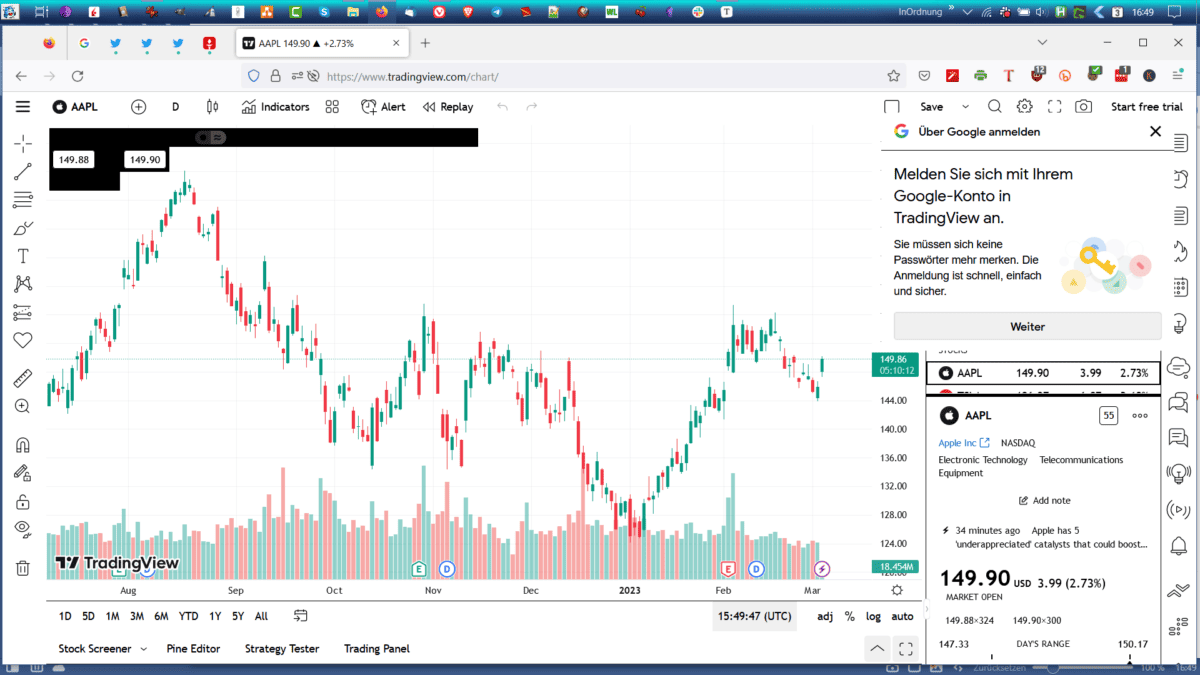This screenshot has height=675, width=1200.
Task: Click the Weiter button in the Google panel
Action: (x=1027, y=326)
